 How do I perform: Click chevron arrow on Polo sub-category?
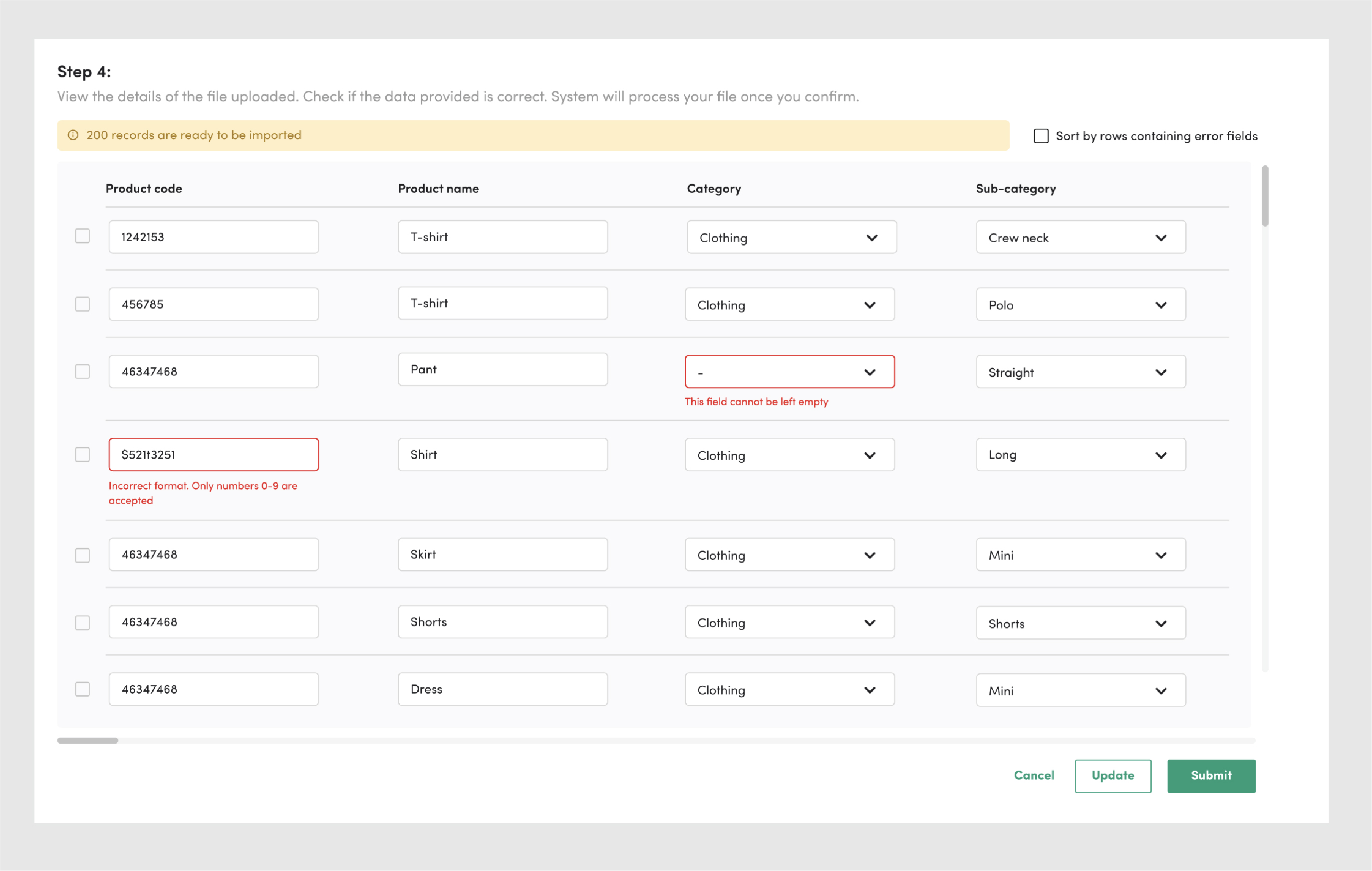[x=1160, y=305]
